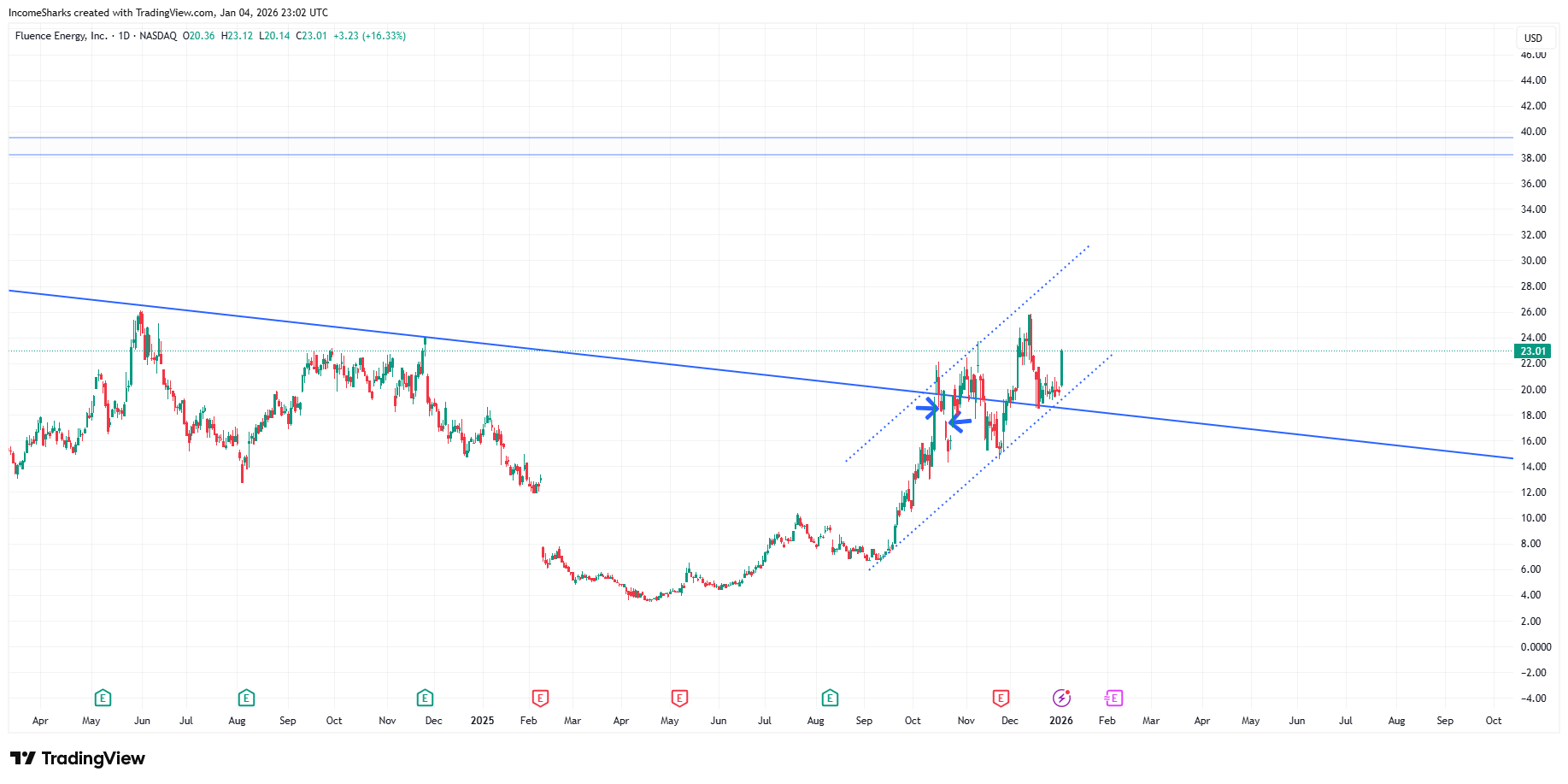
Task: Click 34.00 on the price axis
Action: pyautogui.click(x=1534, y=209)
